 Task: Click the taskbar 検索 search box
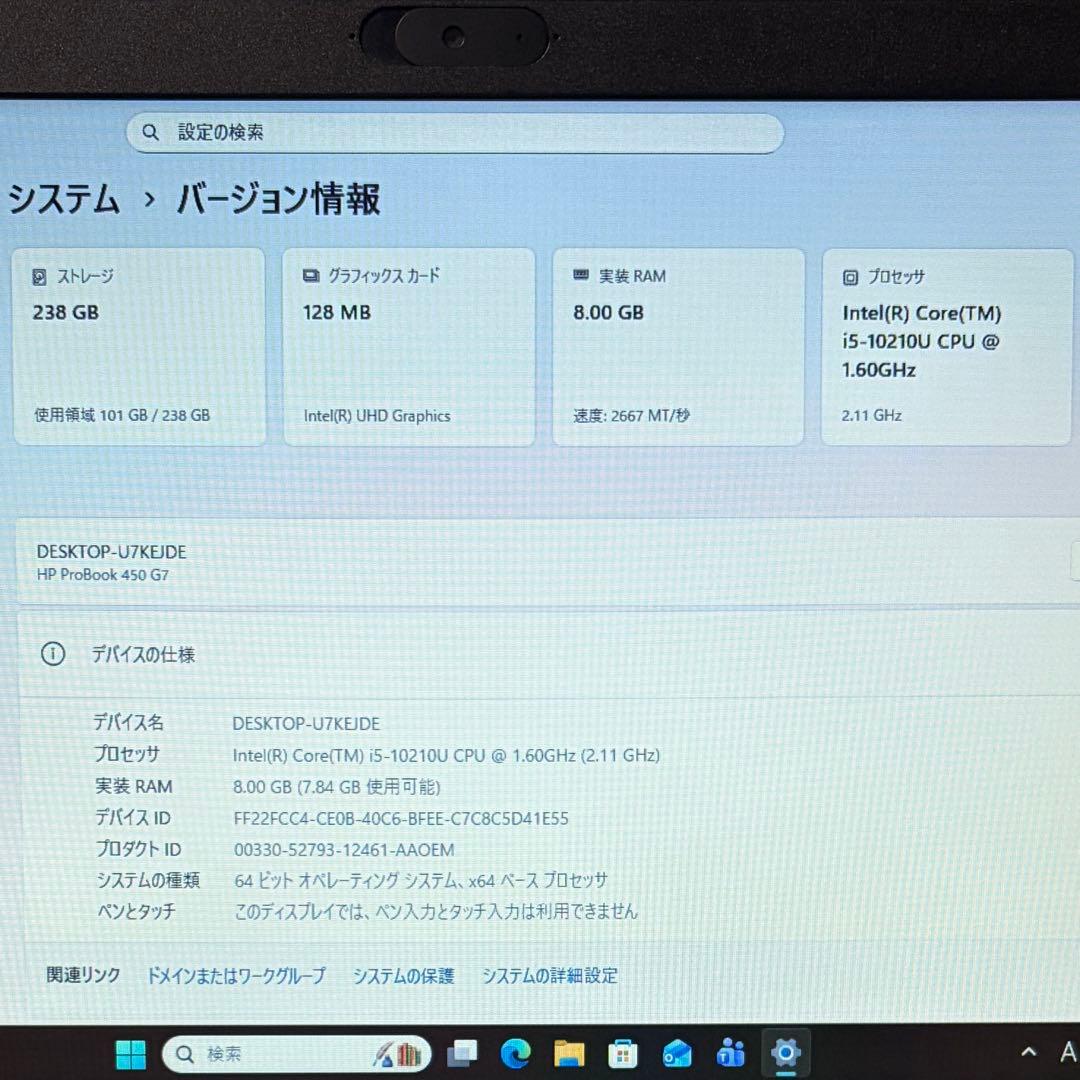[x=296, y=1054]
